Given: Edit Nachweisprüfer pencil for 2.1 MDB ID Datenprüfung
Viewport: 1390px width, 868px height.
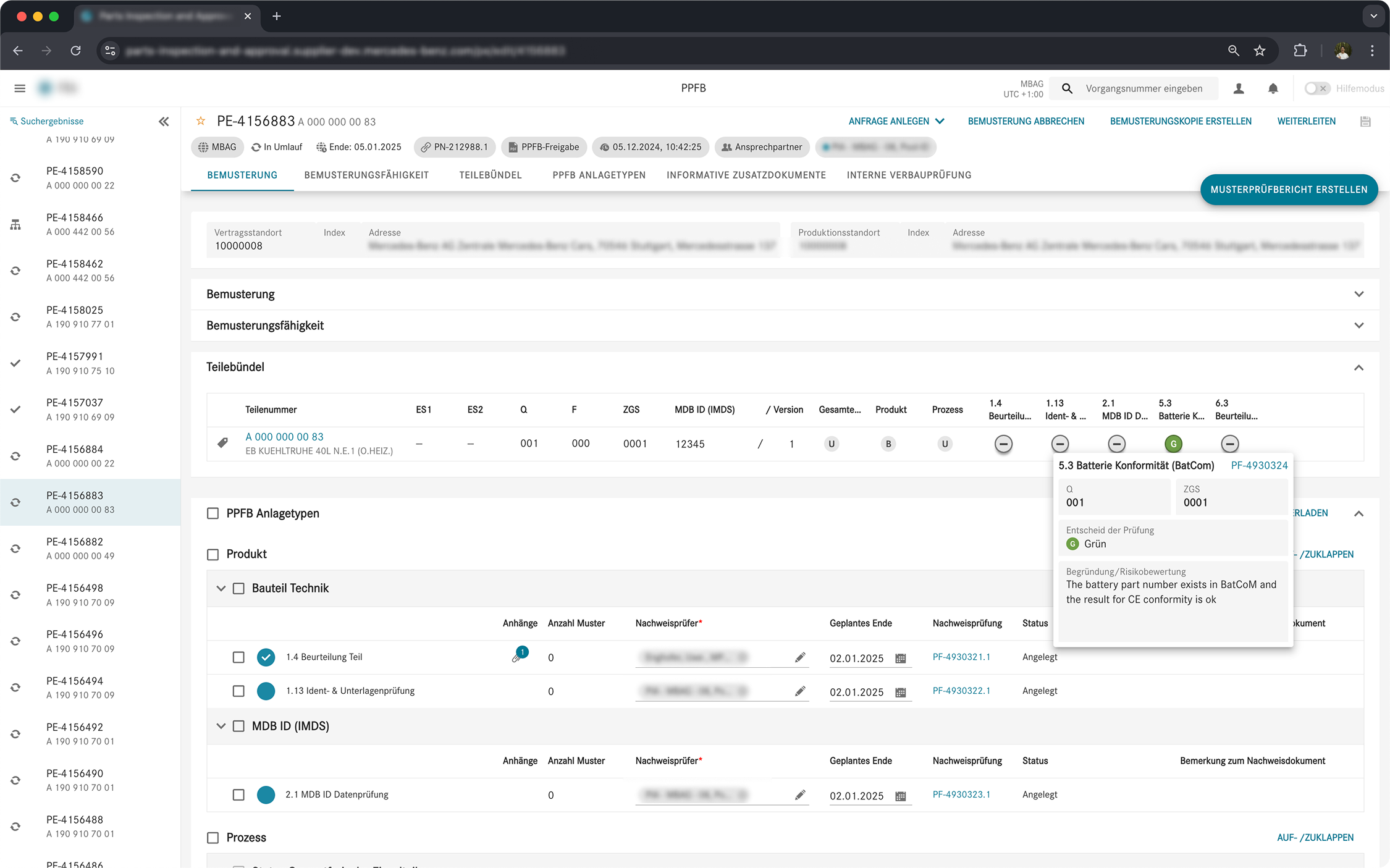Looking at the screenshot, I should pos(800,795).
